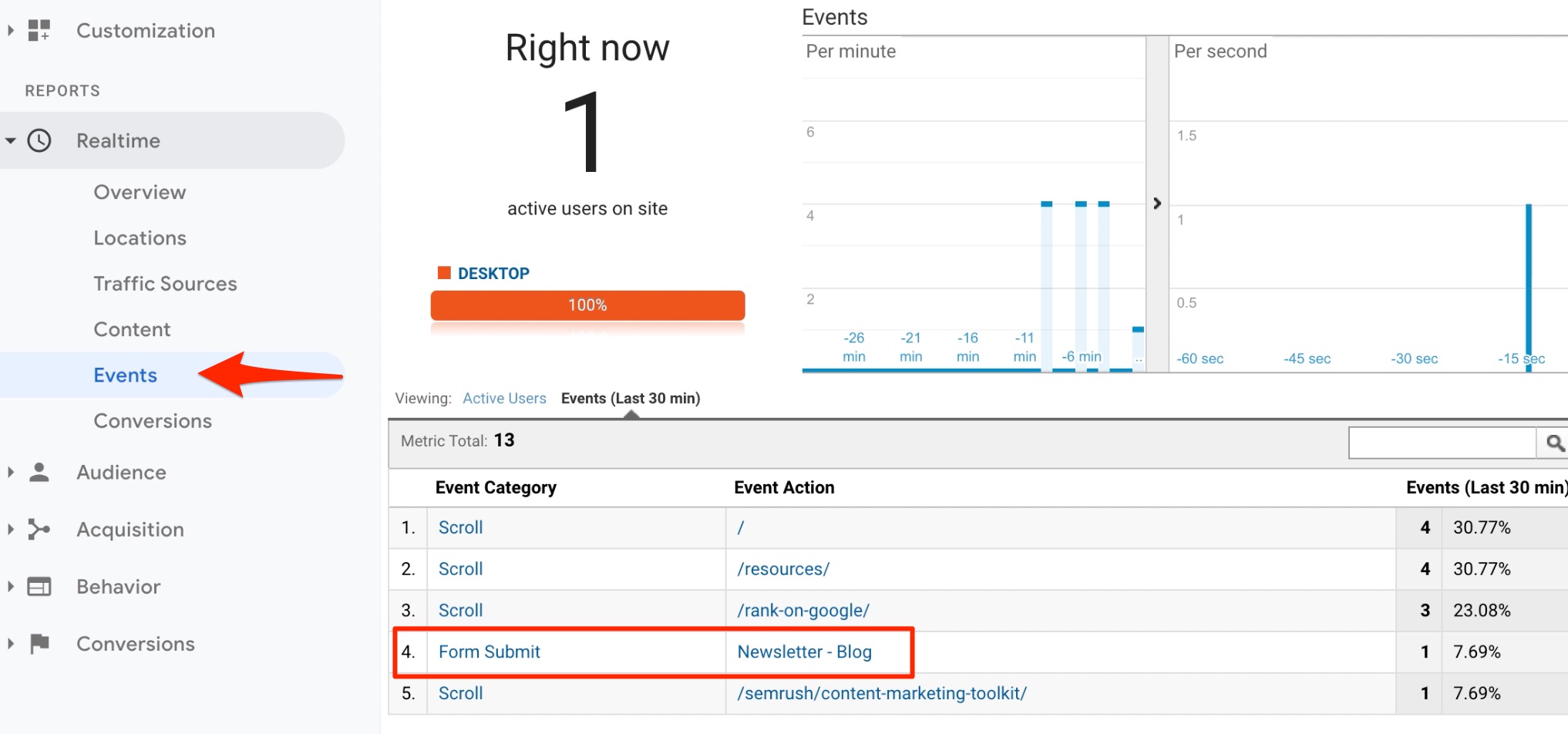Click the Event Category column header
Viewport: 1568px width, 734px height.
pyautogui.click(x=496, y=487)
